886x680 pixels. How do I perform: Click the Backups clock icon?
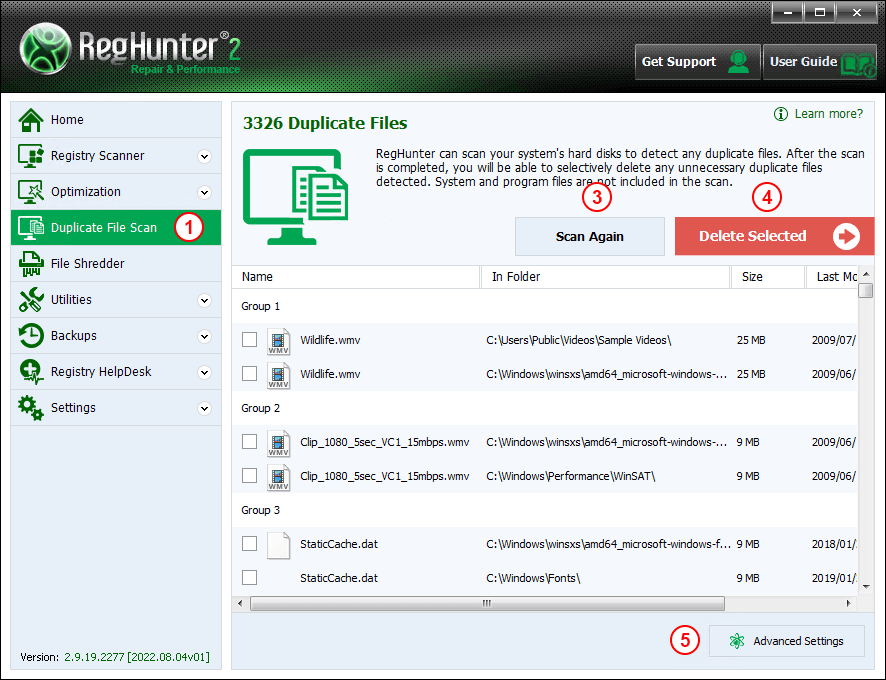click(x=31, y=336)
